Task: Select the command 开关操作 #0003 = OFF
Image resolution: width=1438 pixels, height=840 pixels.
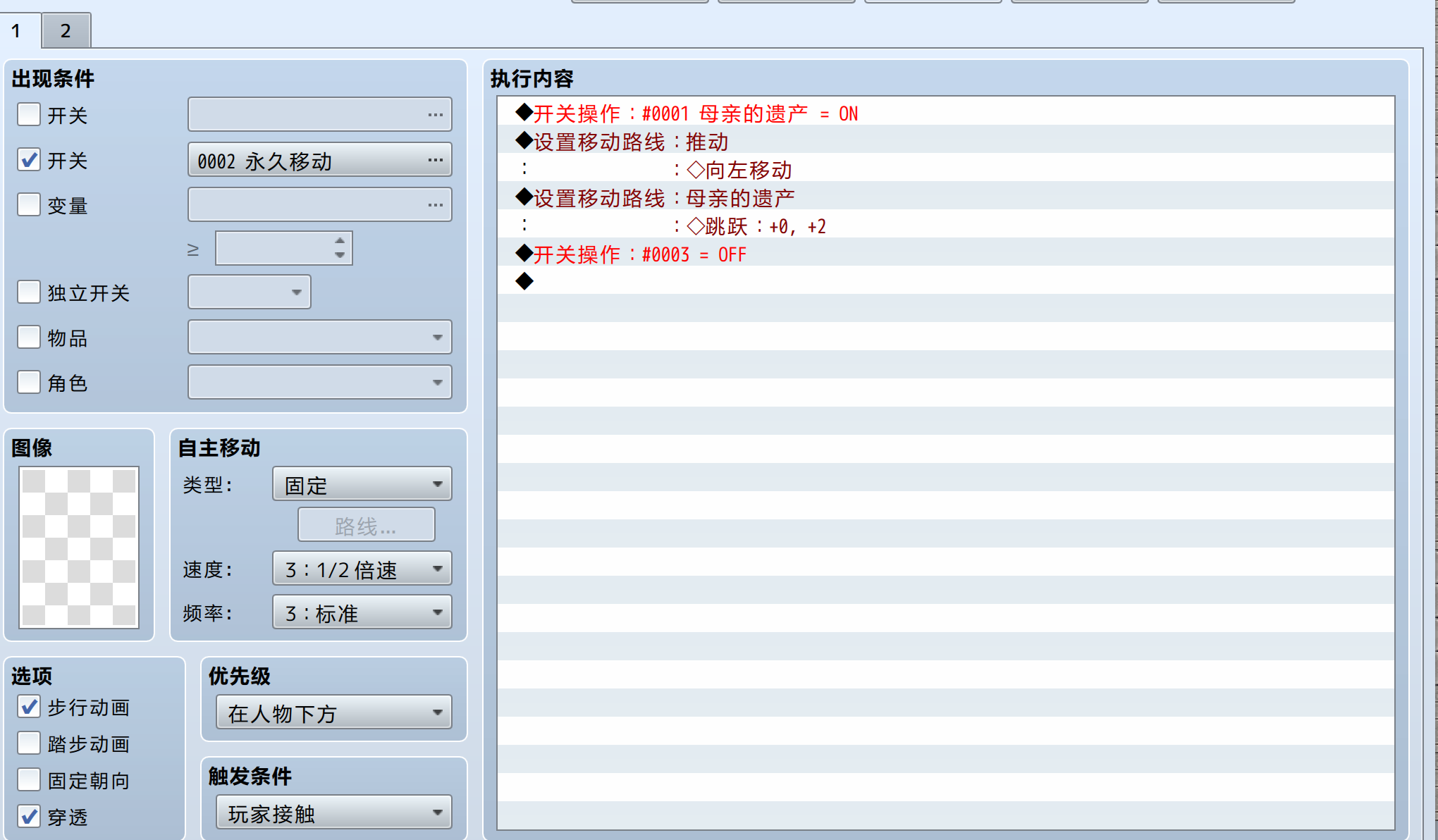Action: coord(945,253)
